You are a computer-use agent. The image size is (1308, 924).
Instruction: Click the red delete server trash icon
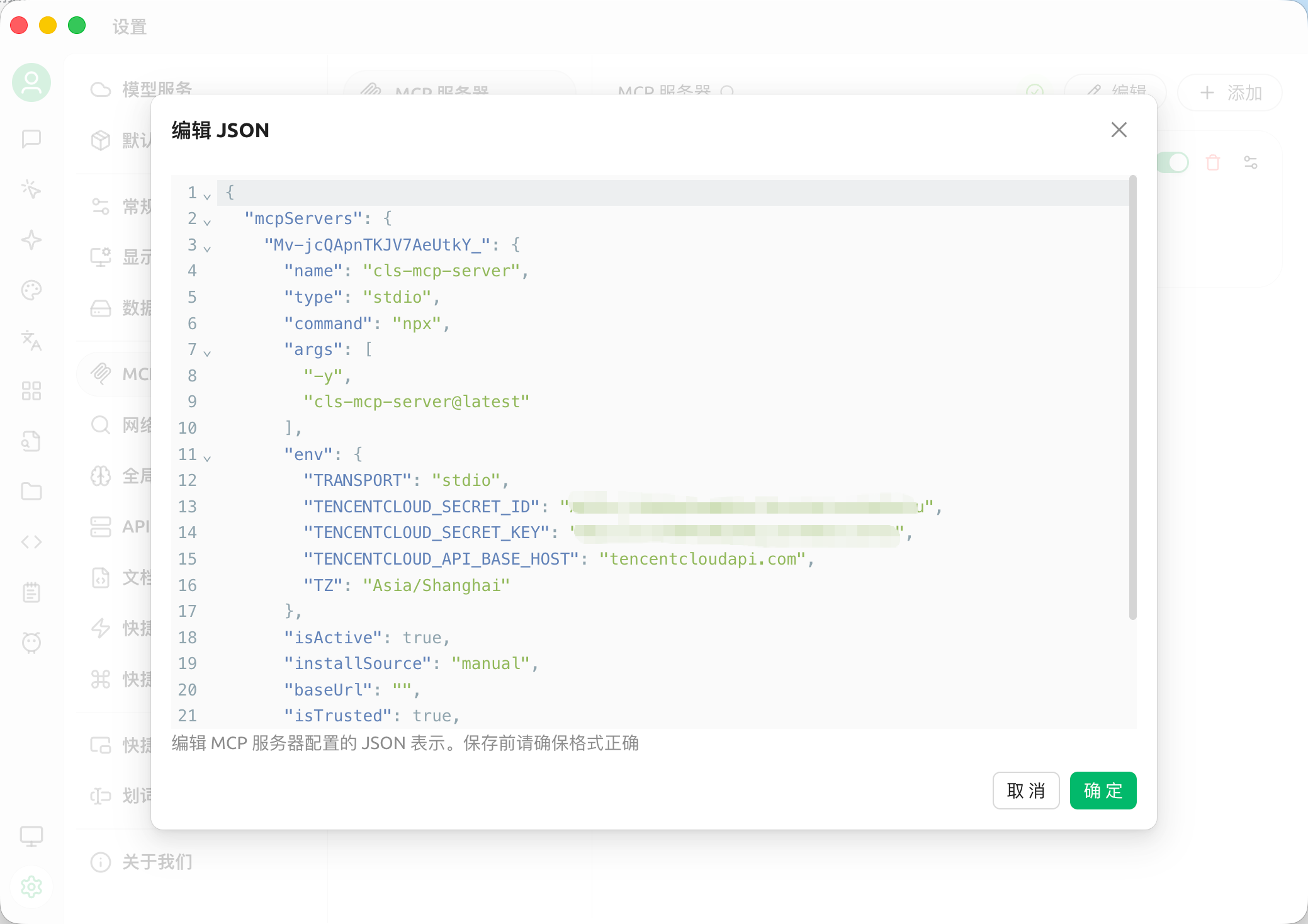(x=1212, y=163)
